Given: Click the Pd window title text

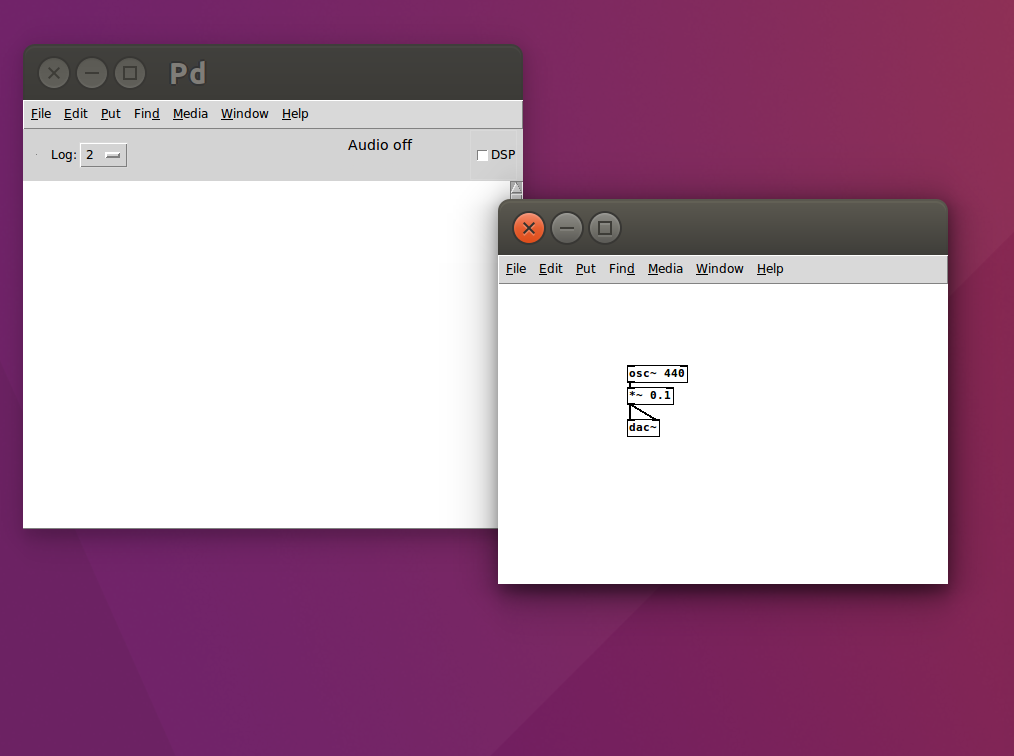Looking at the screenshot, I should [188, 73].
